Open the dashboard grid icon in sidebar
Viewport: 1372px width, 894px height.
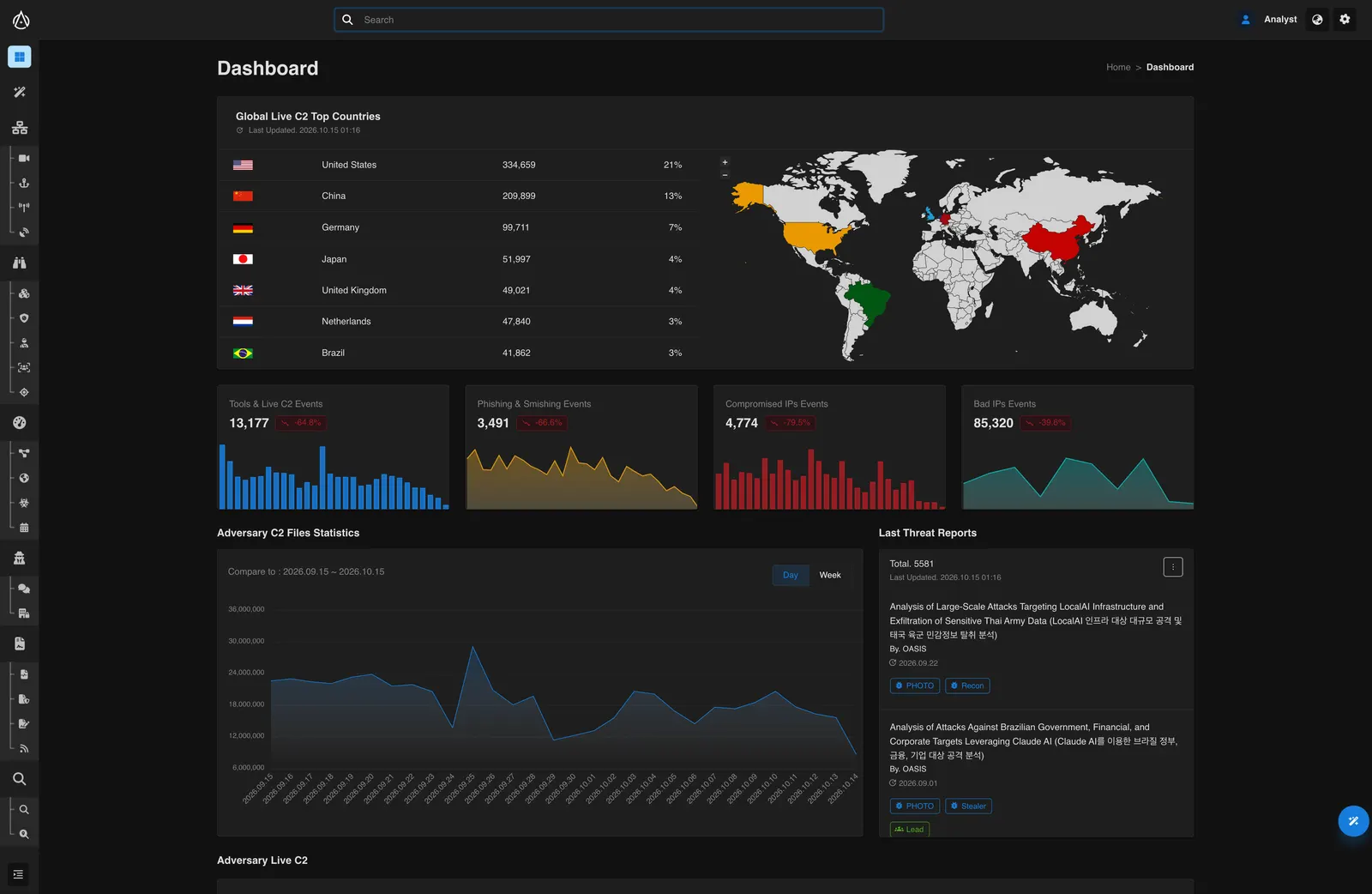[x=19, y=57]
